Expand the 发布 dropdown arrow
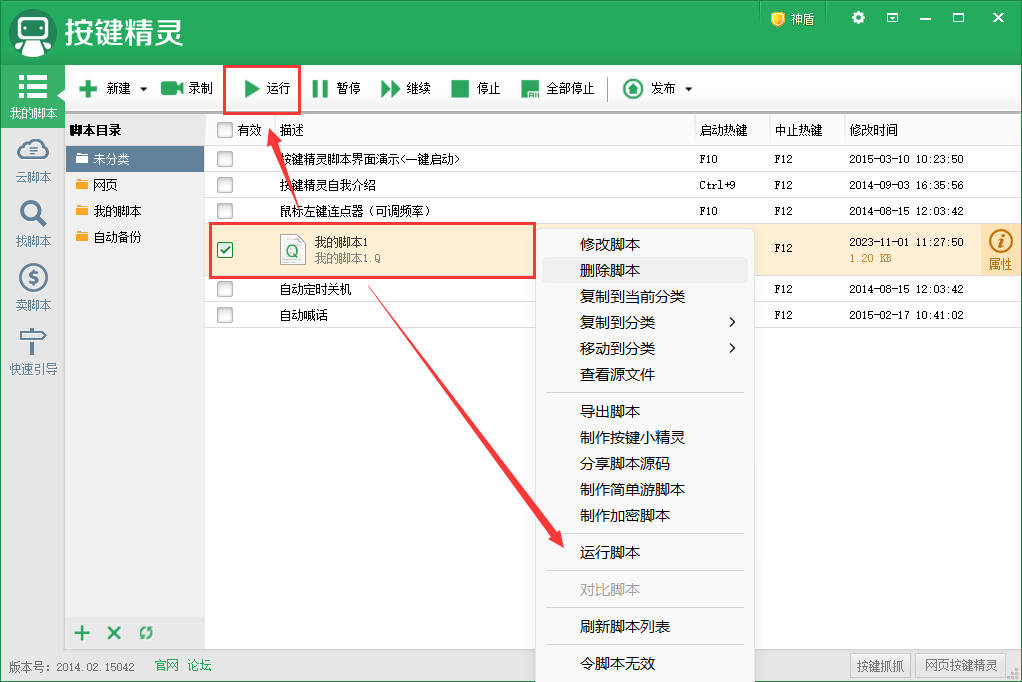The height and width of the screenshot is (682, 1022). (689, 89)
